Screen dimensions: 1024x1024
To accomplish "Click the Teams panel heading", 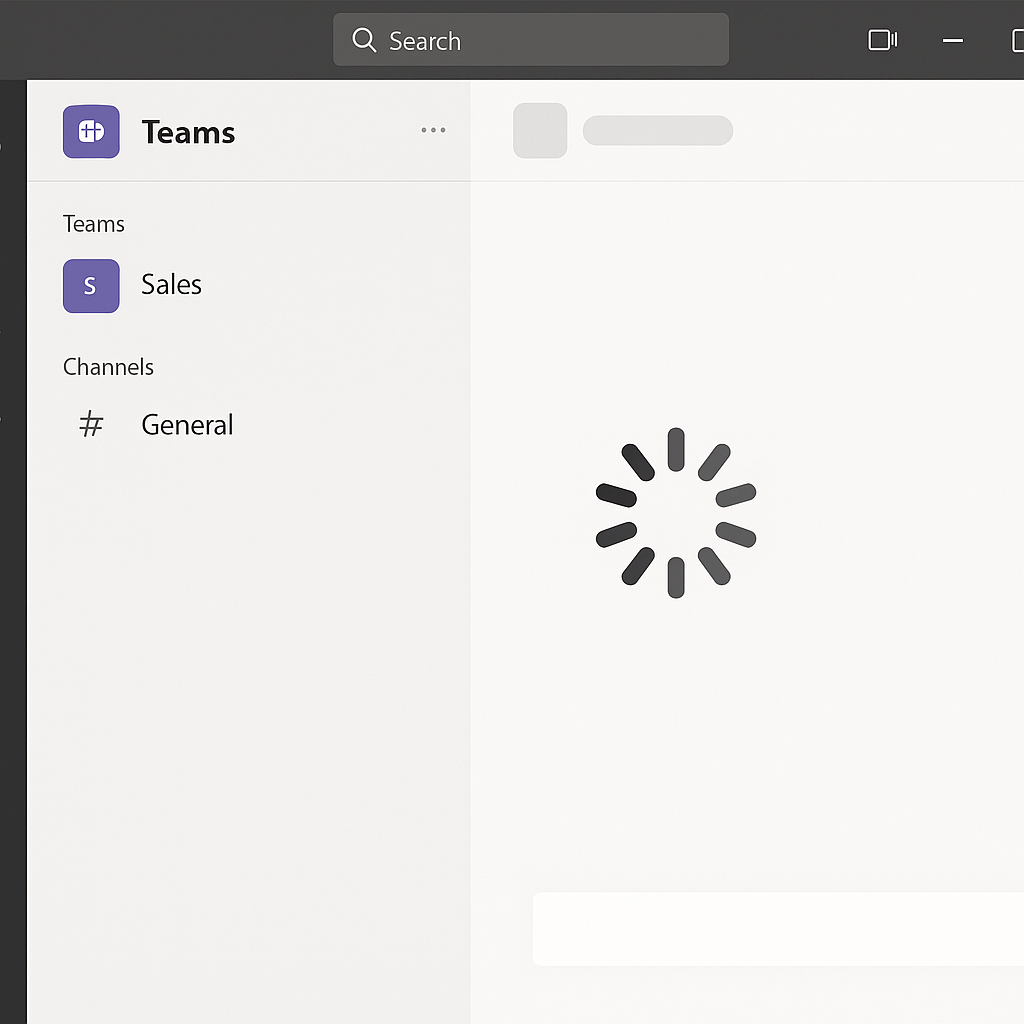I will click(x=188, y=132).
